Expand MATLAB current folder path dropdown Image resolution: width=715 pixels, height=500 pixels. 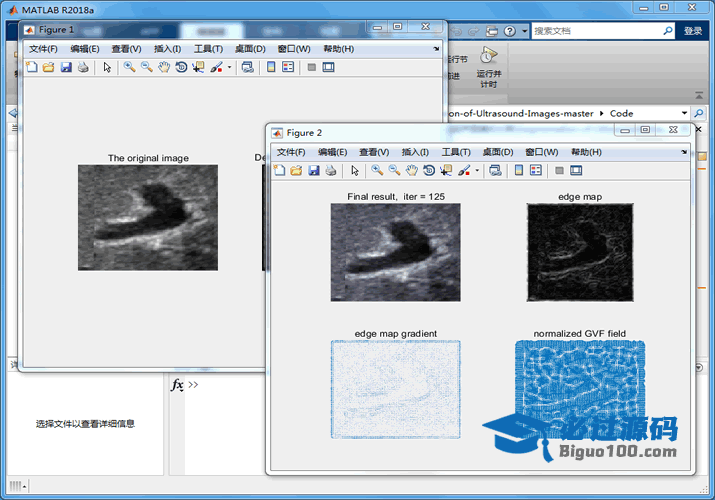[684, 113]
